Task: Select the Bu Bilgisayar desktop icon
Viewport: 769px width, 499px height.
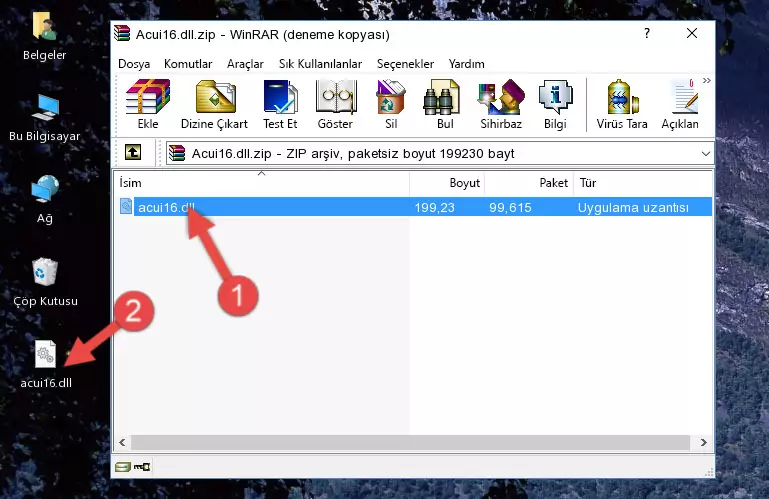Action: [45, 118]
